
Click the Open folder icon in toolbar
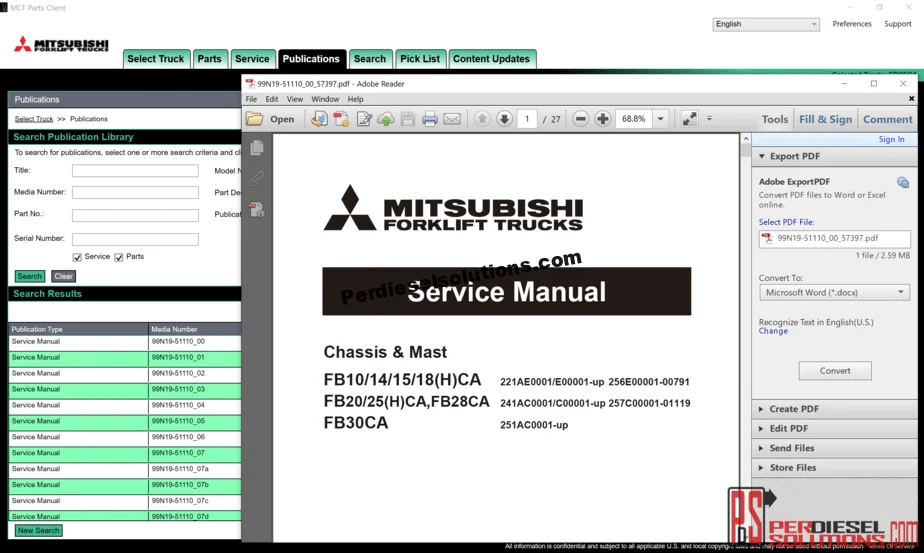click(256, 119)
